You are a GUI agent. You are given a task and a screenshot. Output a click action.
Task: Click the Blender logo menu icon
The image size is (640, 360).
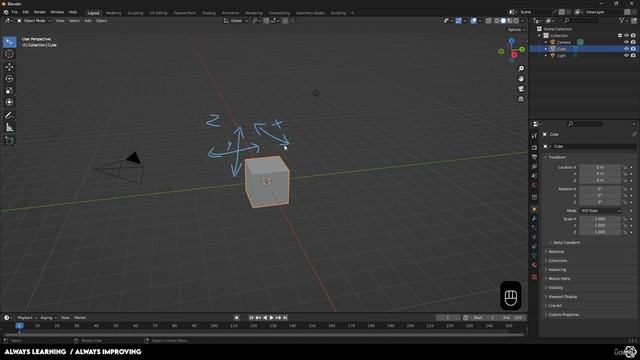pyautogui.click(x=6, y=12)
